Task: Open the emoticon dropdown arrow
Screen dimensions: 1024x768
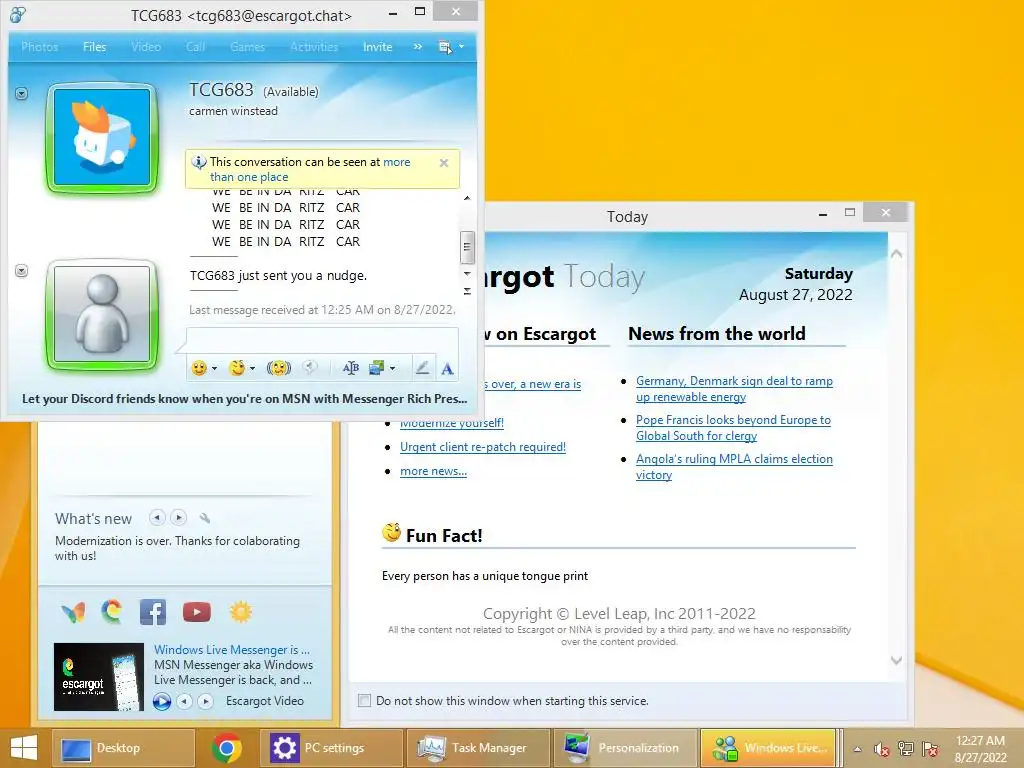Action: pos(214,368)
